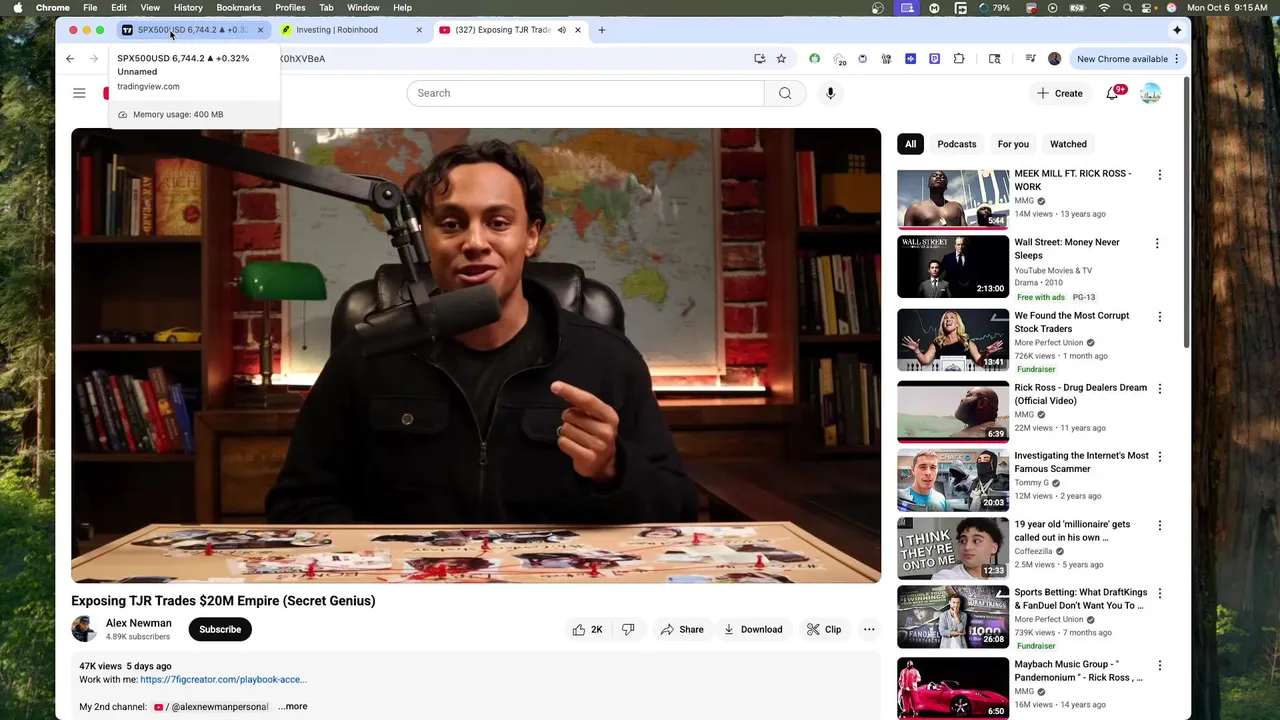Clip the video

(x=824, y=629)
